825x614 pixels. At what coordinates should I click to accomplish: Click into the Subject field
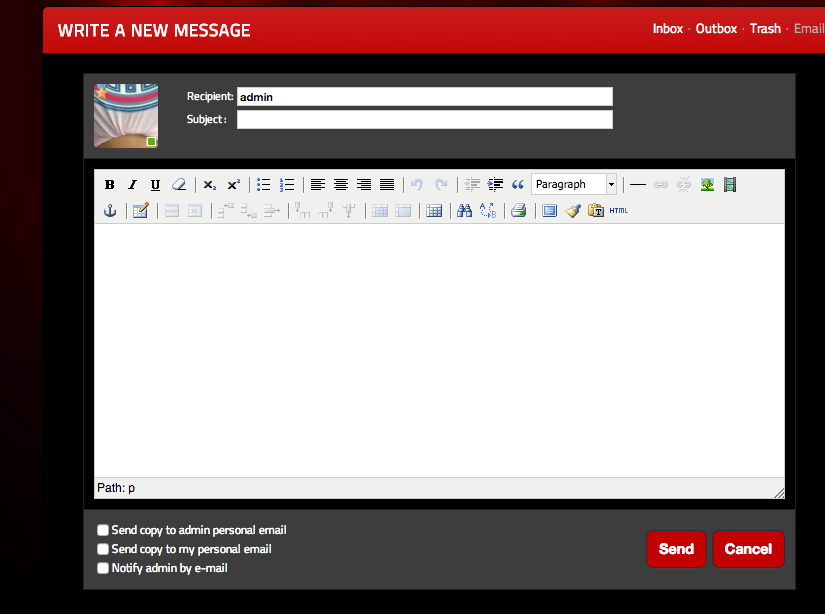(x=424, y=120)
